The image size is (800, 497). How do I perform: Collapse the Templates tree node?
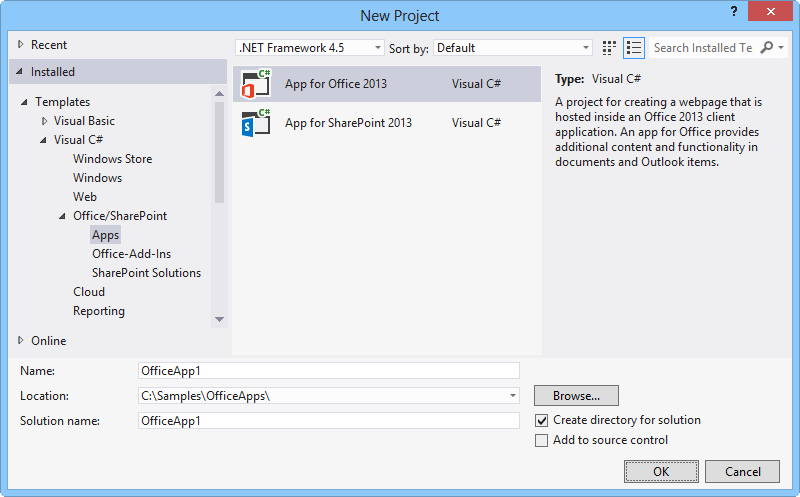click(24, 102)
